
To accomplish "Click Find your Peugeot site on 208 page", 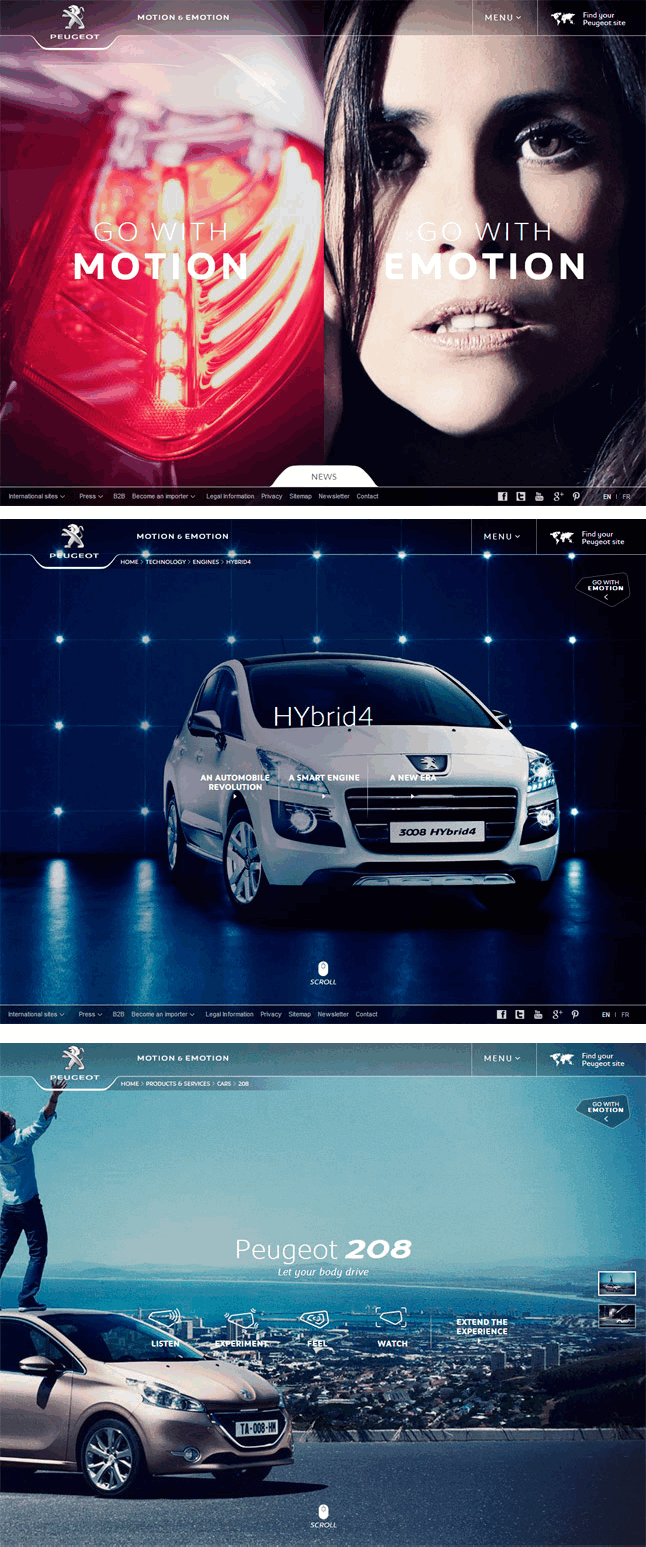I will (603, 1059).
